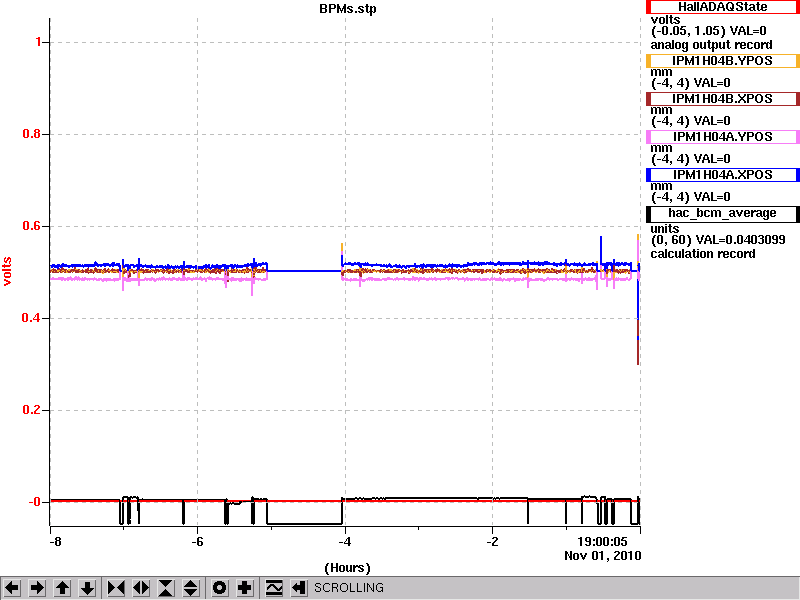
Task: Click the x-axis tick label -4
Action: [345, 542]
